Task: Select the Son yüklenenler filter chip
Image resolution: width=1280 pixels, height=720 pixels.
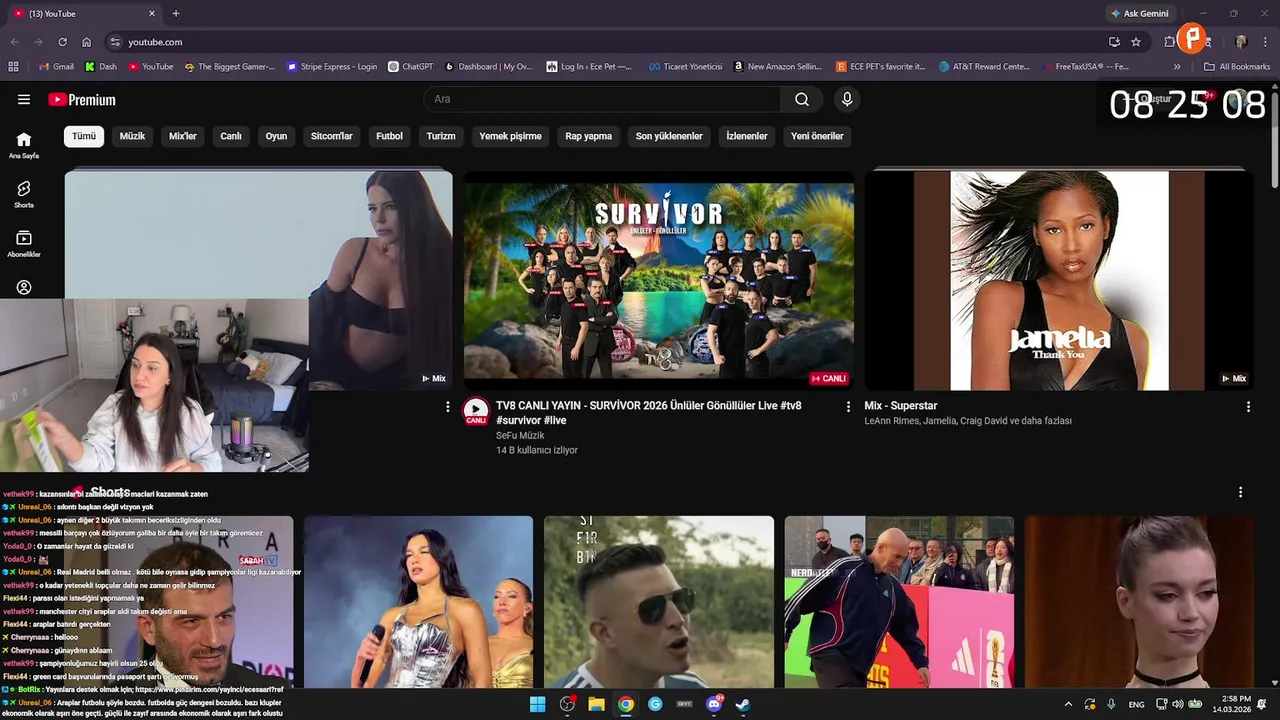Action: coord(669,136)
